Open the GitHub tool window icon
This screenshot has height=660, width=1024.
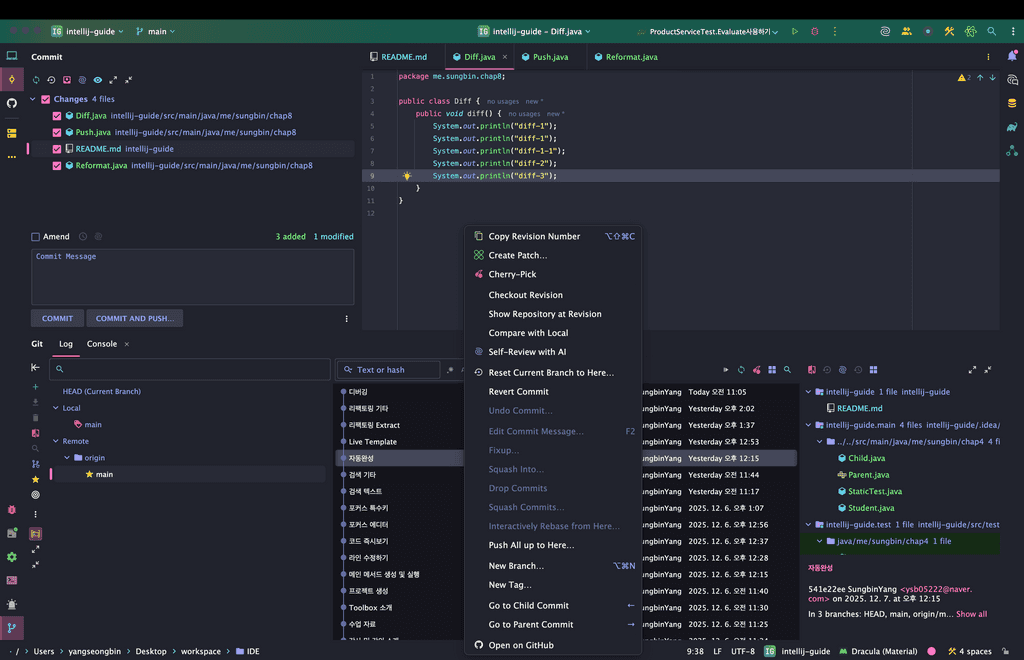pyautogui.click(x=12, y=103)
